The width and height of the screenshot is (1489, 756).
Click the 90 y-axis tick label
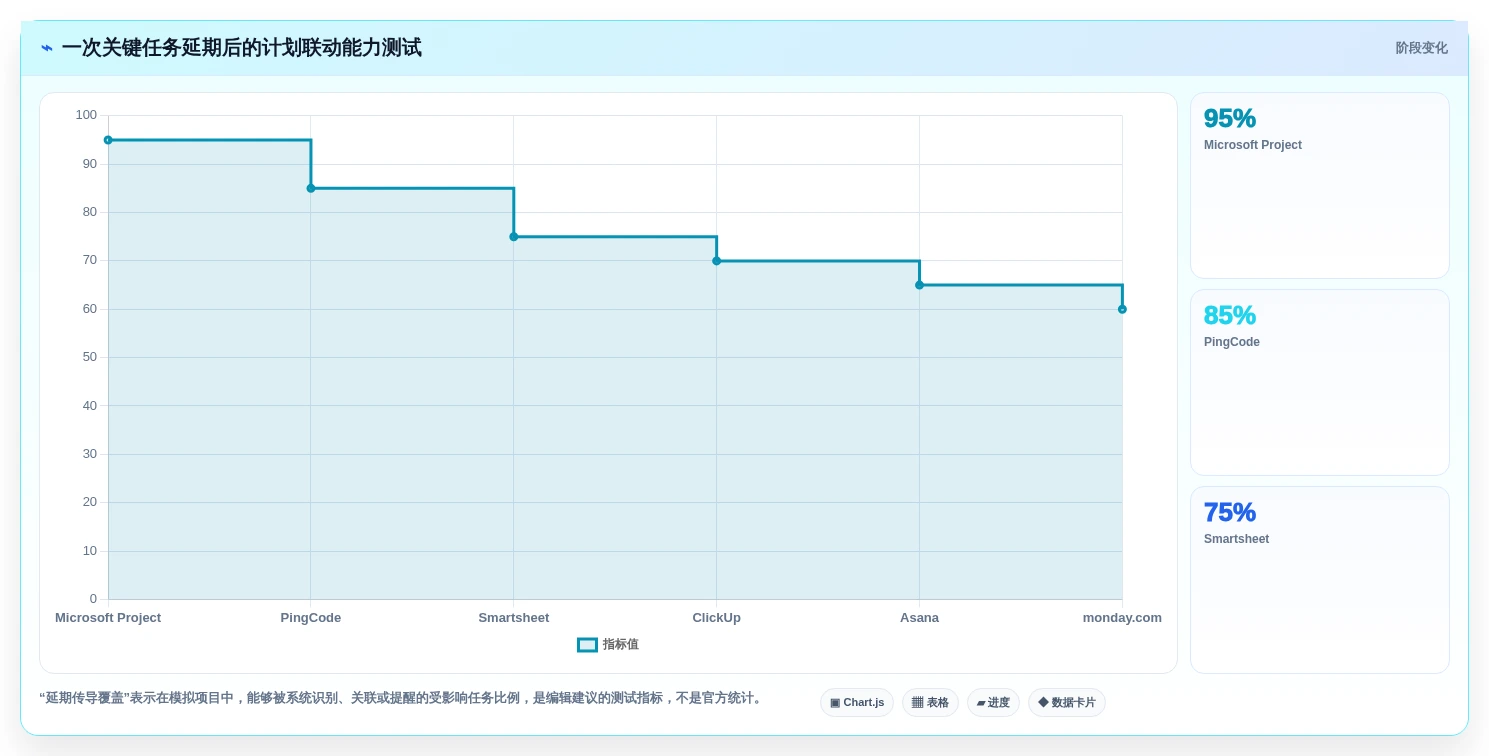tap(90, 164)
